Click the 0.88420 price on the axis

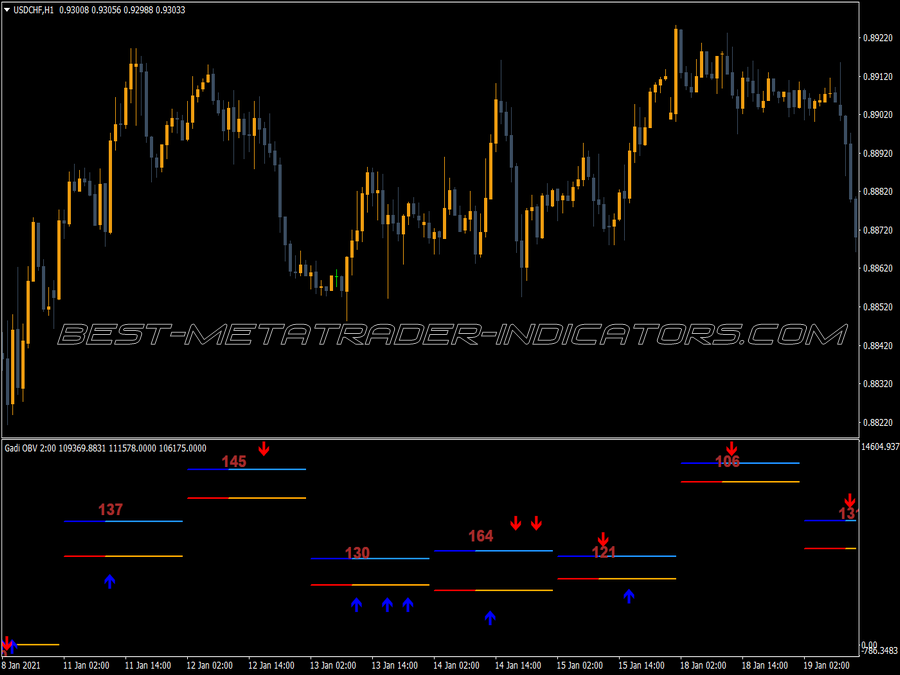pos(878,346)
